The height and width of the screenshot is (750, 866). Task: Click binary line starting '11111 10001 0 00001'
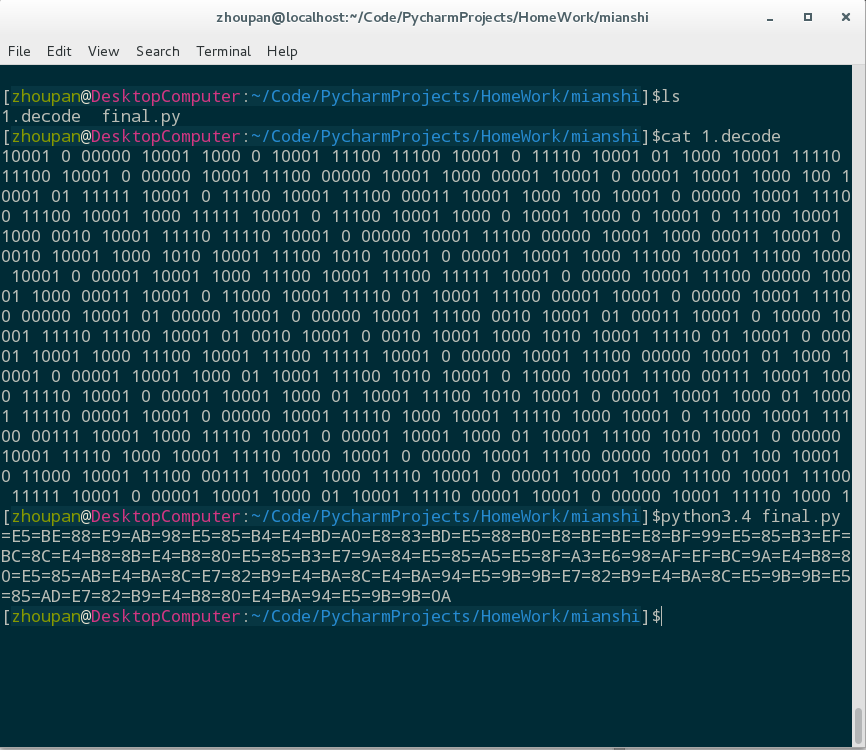click(x=431, y=497)
